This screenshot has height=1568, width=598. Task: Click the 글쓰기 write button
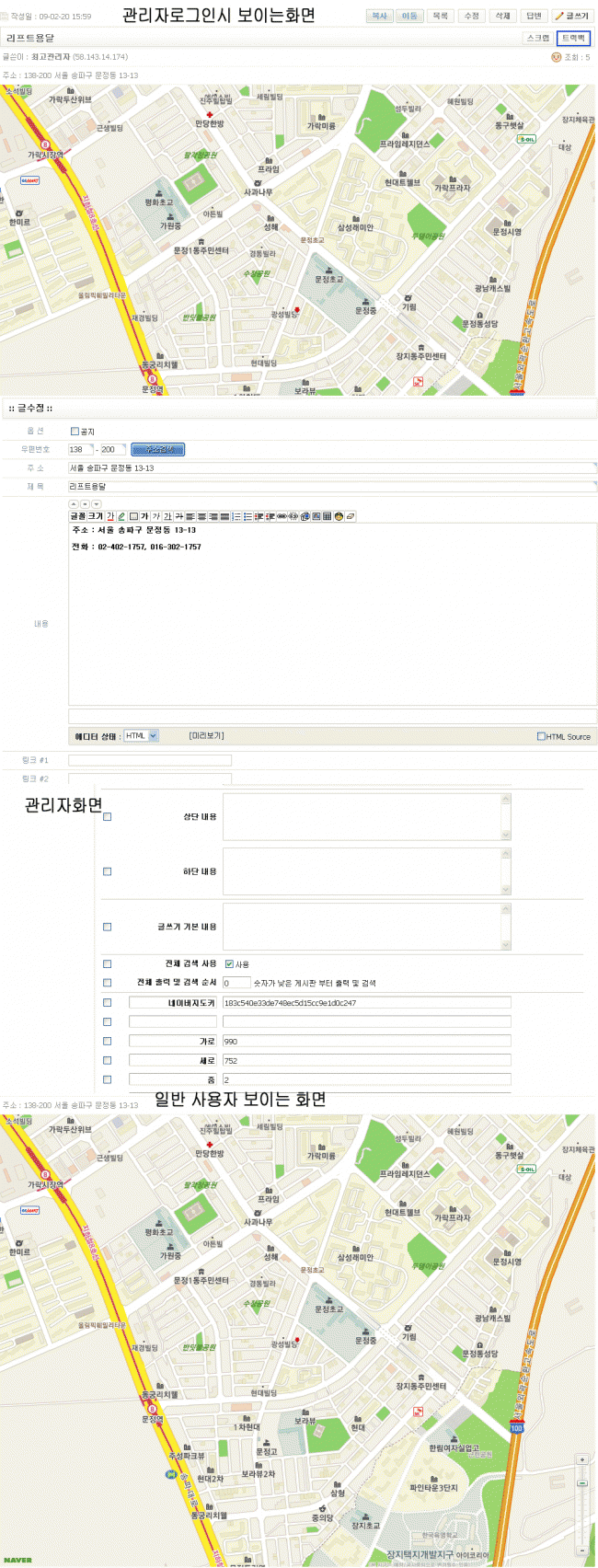pos(571,16)
